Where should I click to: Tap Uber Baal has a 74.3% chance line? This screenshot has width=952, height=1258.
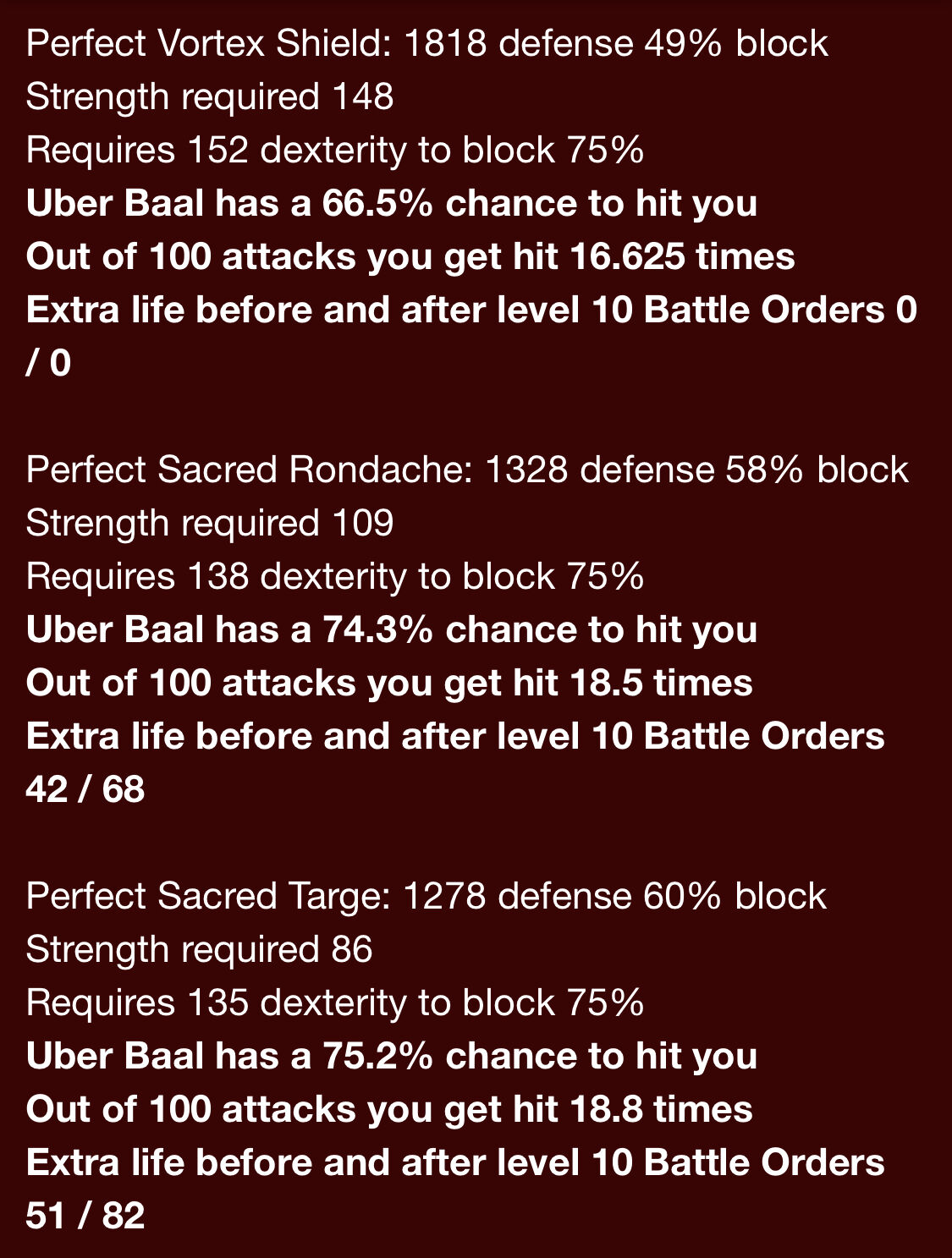click(x=392, y=630)
